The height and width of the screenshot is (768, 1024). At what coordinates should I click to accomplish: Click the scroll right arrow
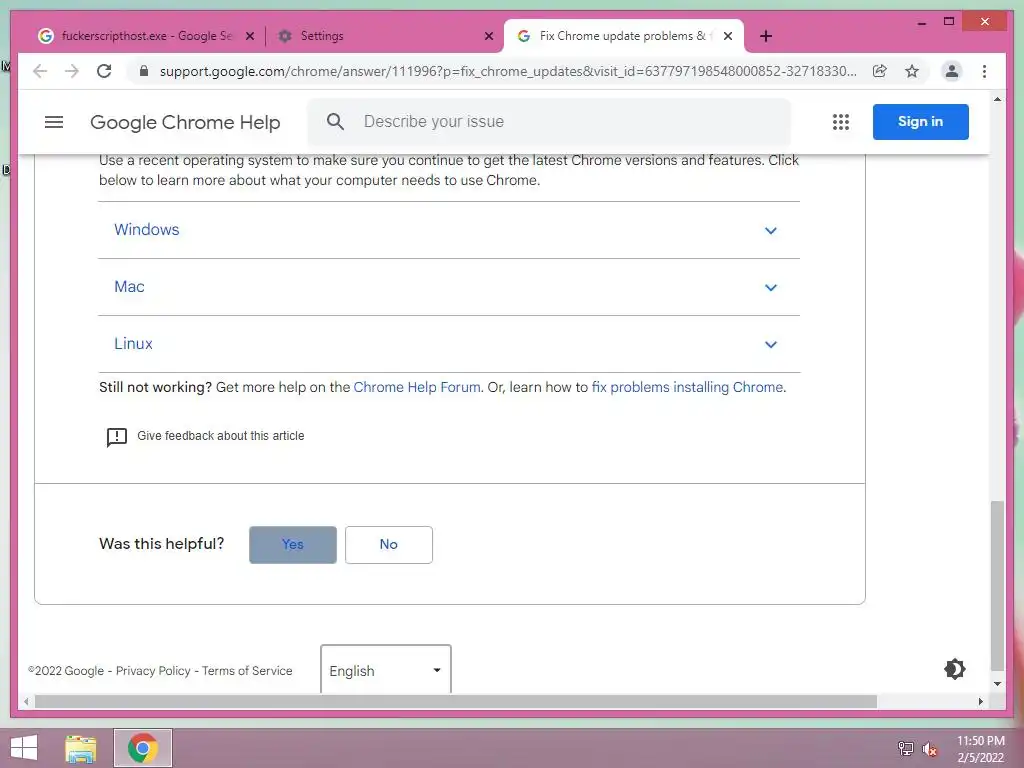pyautogui.click(x=980, y=701)
